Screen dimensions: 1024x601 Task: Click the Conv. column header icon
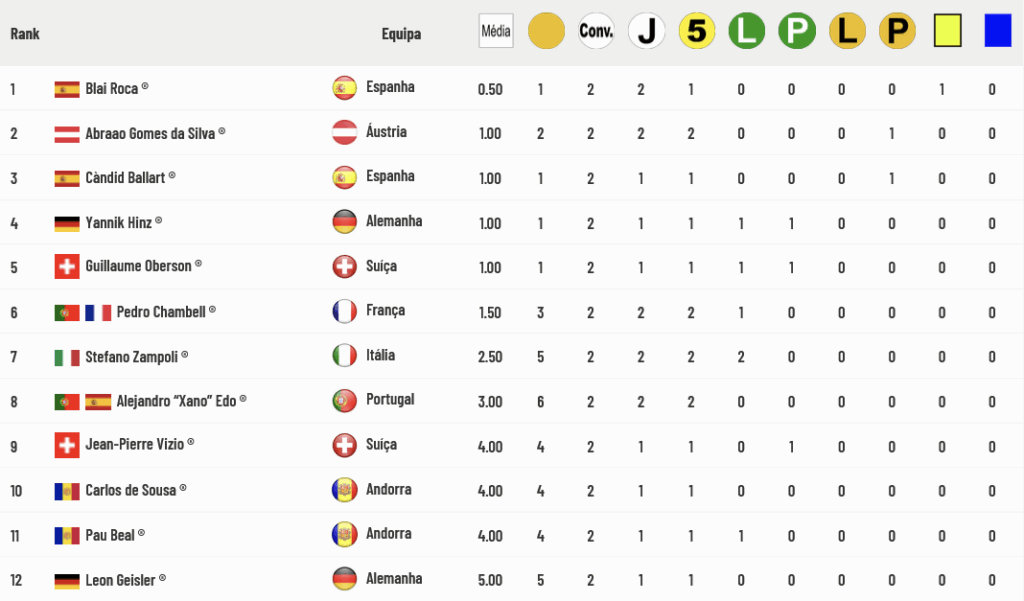click(x=596, y=31)
